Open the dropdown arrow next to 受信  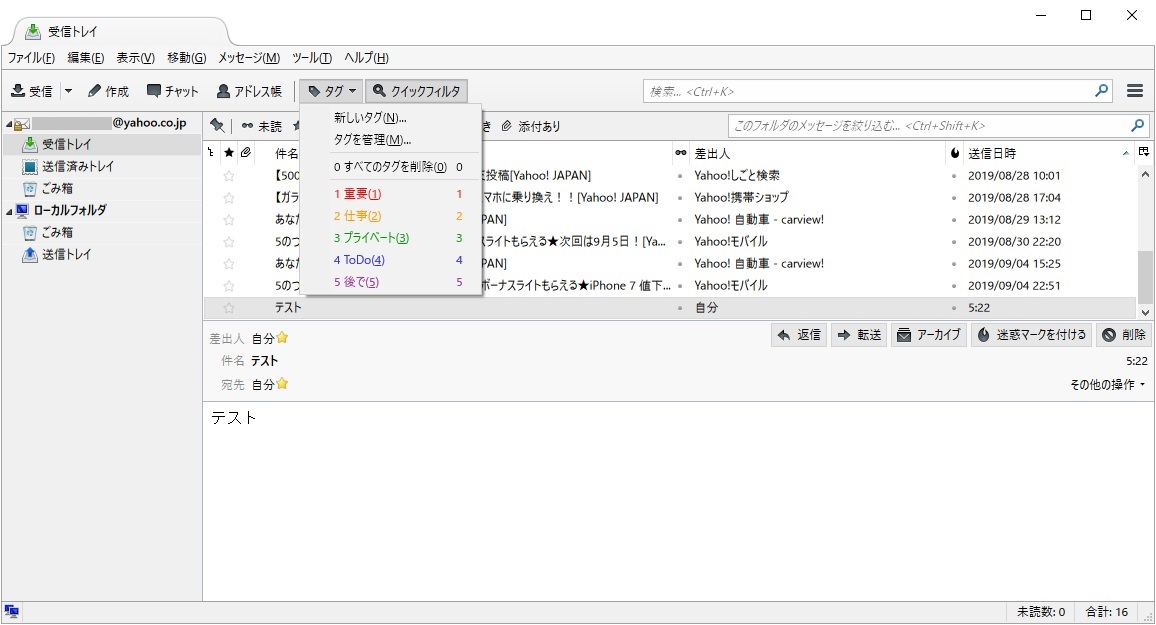coord(69,91)
